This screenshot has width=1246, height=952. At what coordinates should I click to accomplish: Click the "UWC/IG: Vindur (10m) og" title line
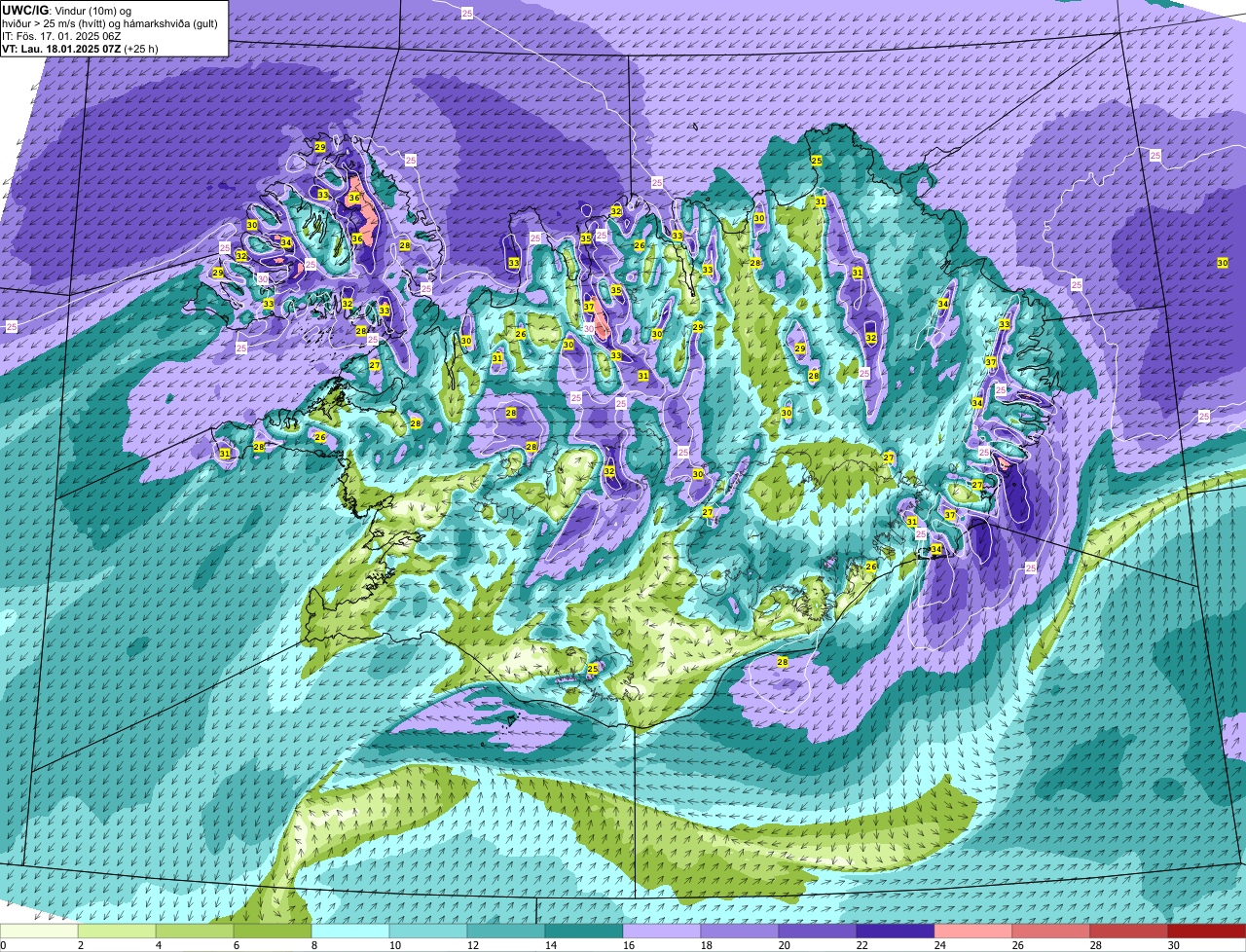[66, 10]
